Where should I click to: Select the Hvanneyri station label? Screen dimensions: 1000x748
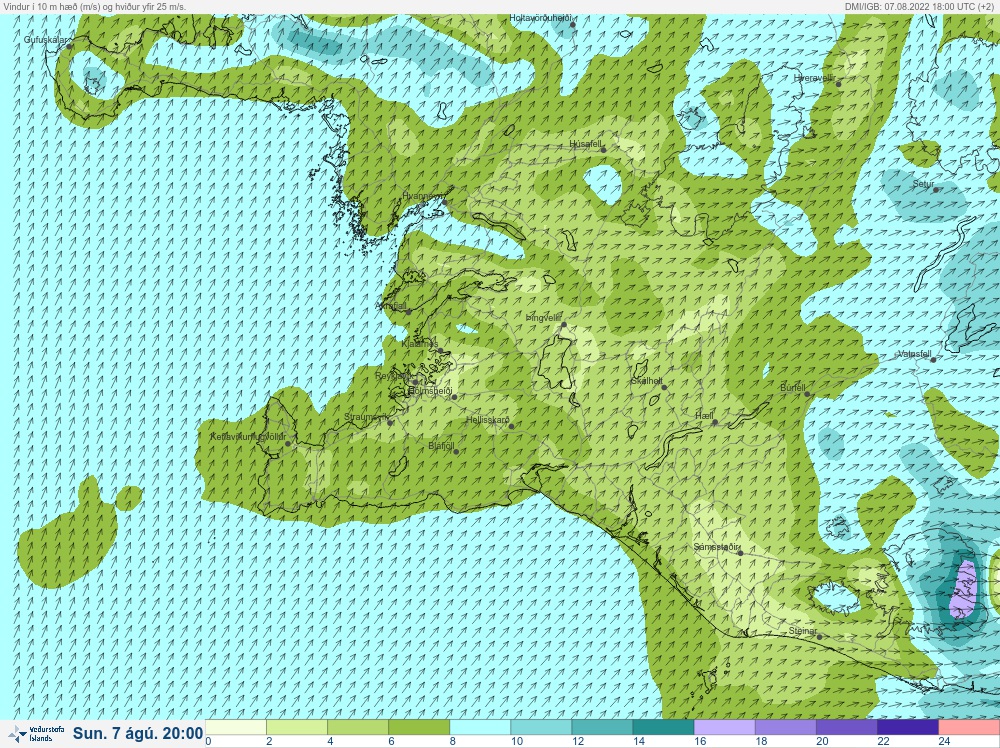423,196
